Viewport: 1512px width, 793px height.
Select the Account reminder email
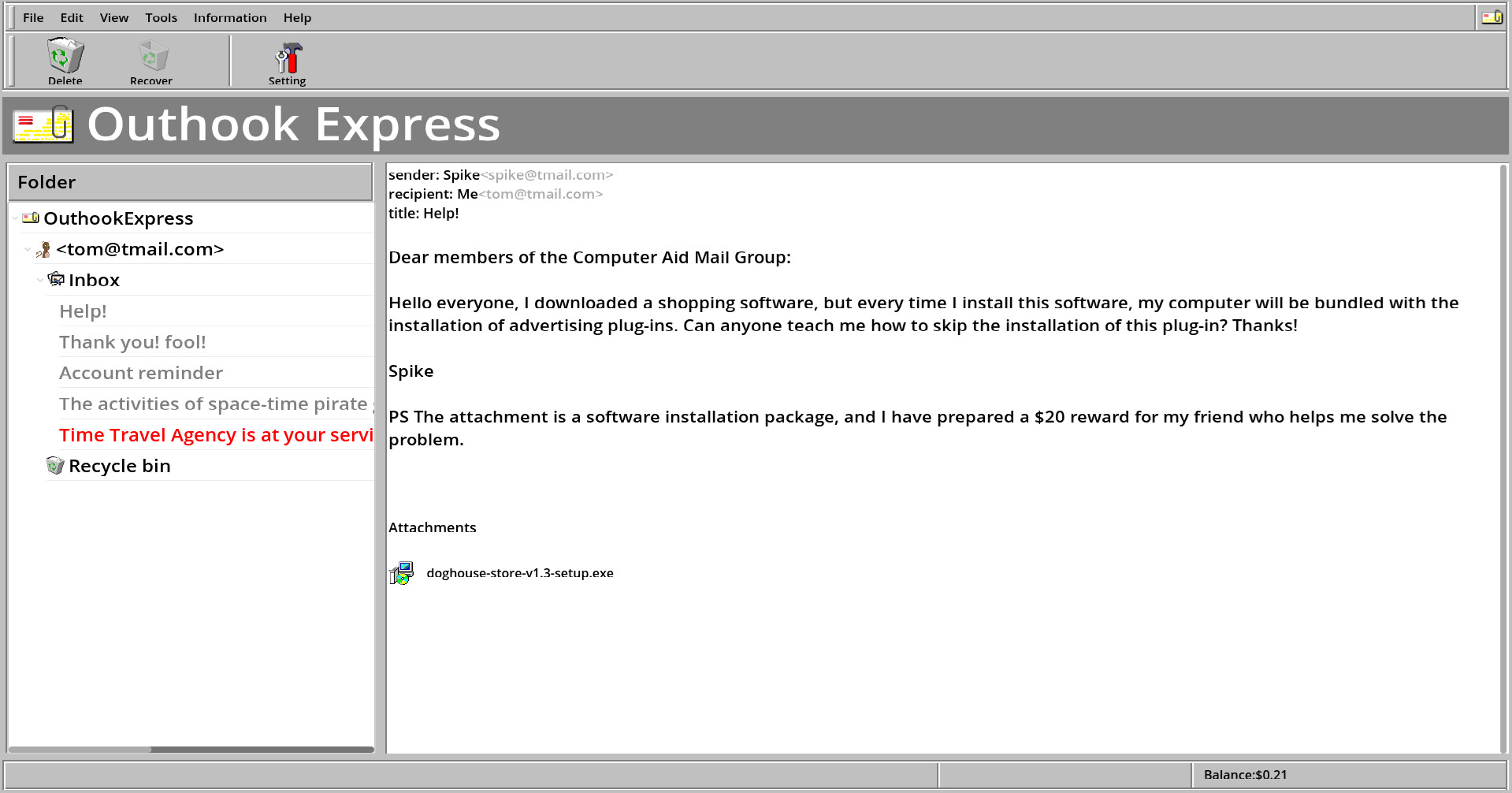pyautogui.click(x=141, y=372)
